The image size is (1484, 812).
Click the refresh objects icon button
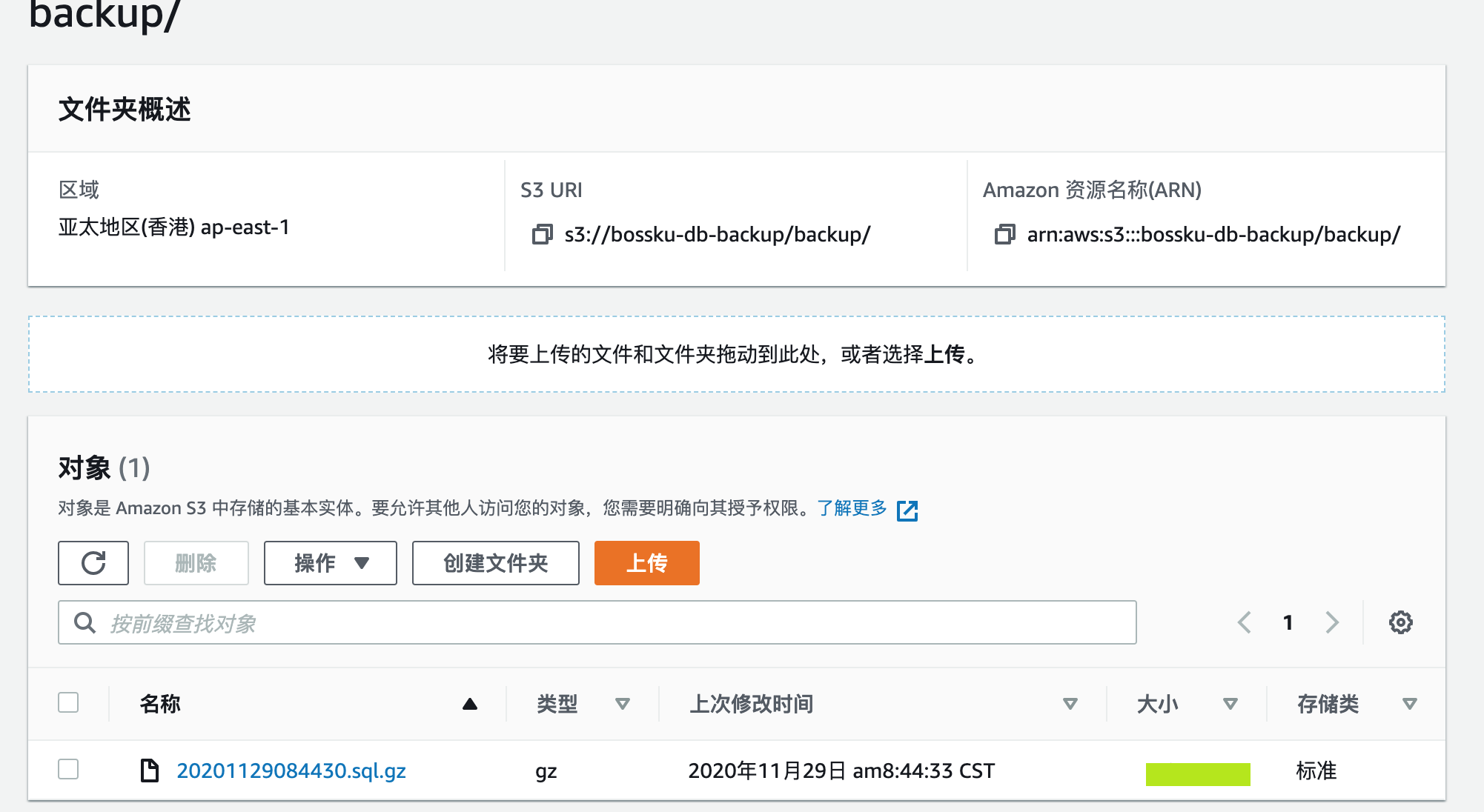[93, 563]
